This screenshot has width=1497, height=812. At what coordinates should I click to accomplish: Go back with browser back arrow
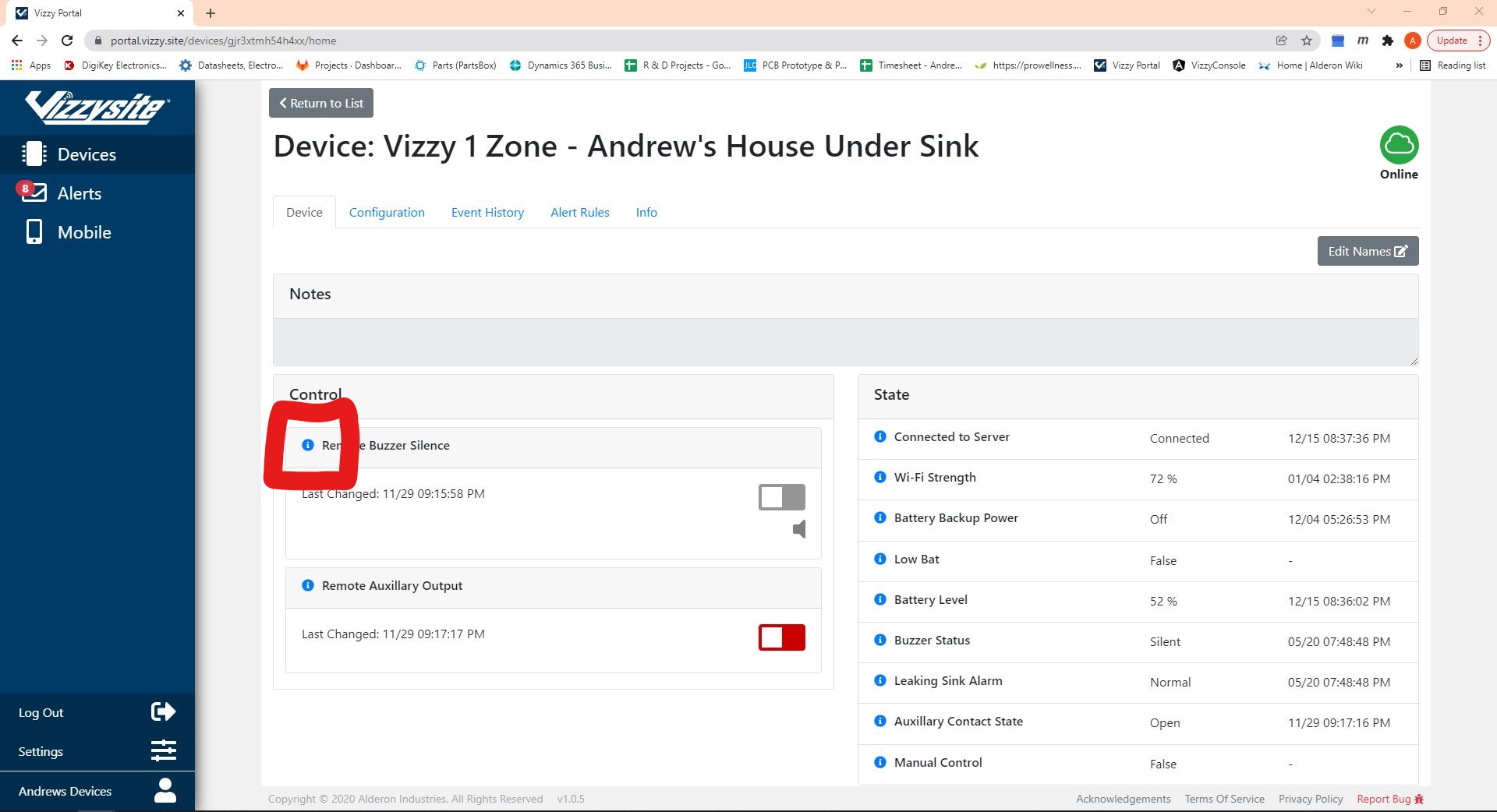click(x=17, y=41)
